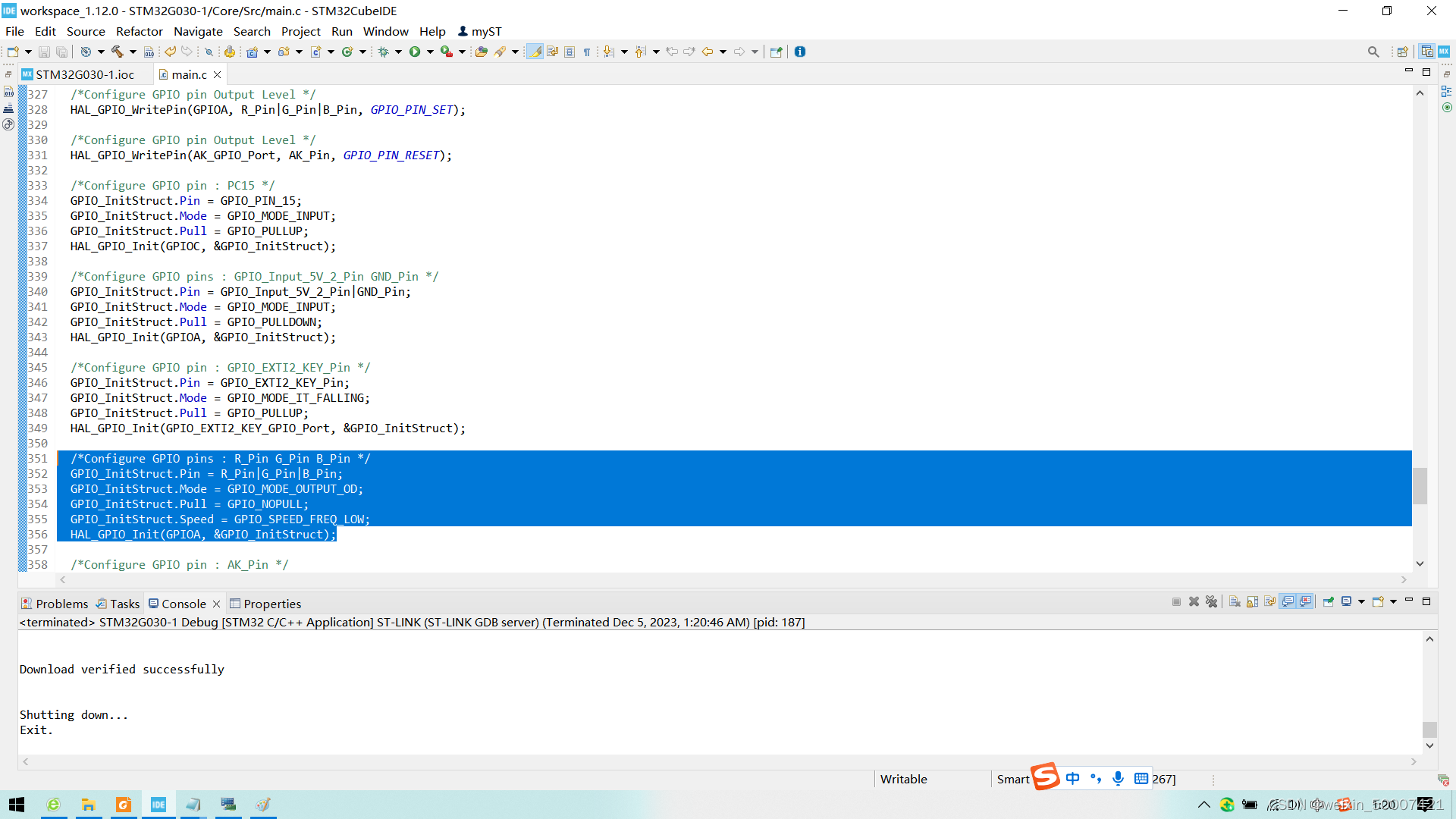Click the blue information icon
This screenshot has height=819, width=1456.
point(800,52)
